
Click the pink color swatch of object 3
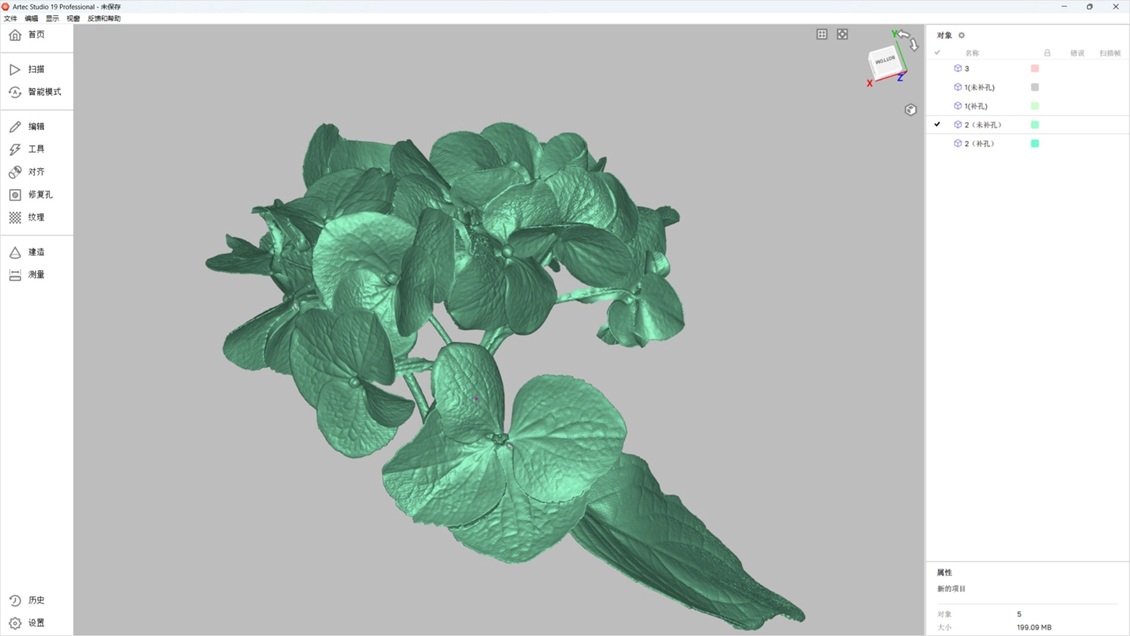(1035, 69)
